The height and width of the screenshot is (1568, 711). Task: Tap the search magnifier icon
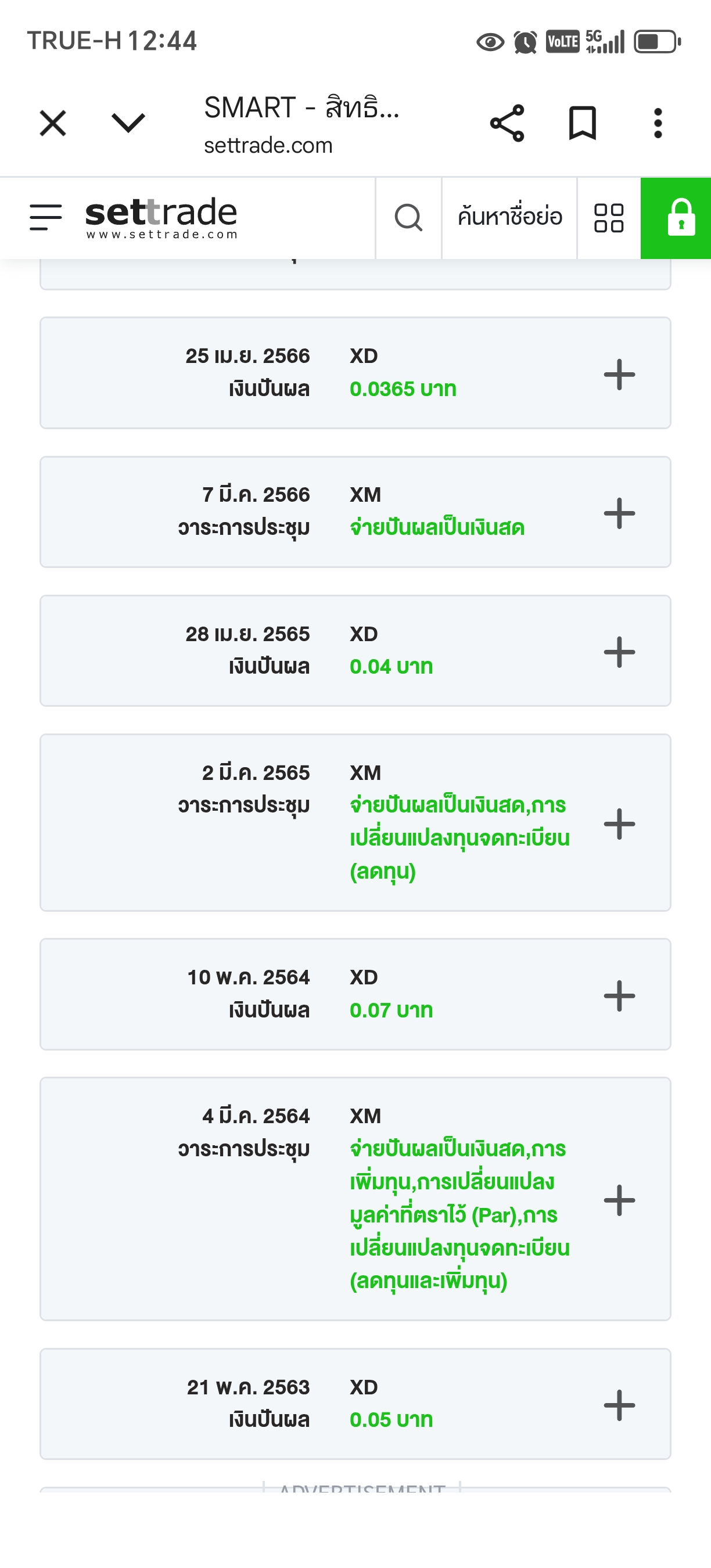tap(408, 217)
